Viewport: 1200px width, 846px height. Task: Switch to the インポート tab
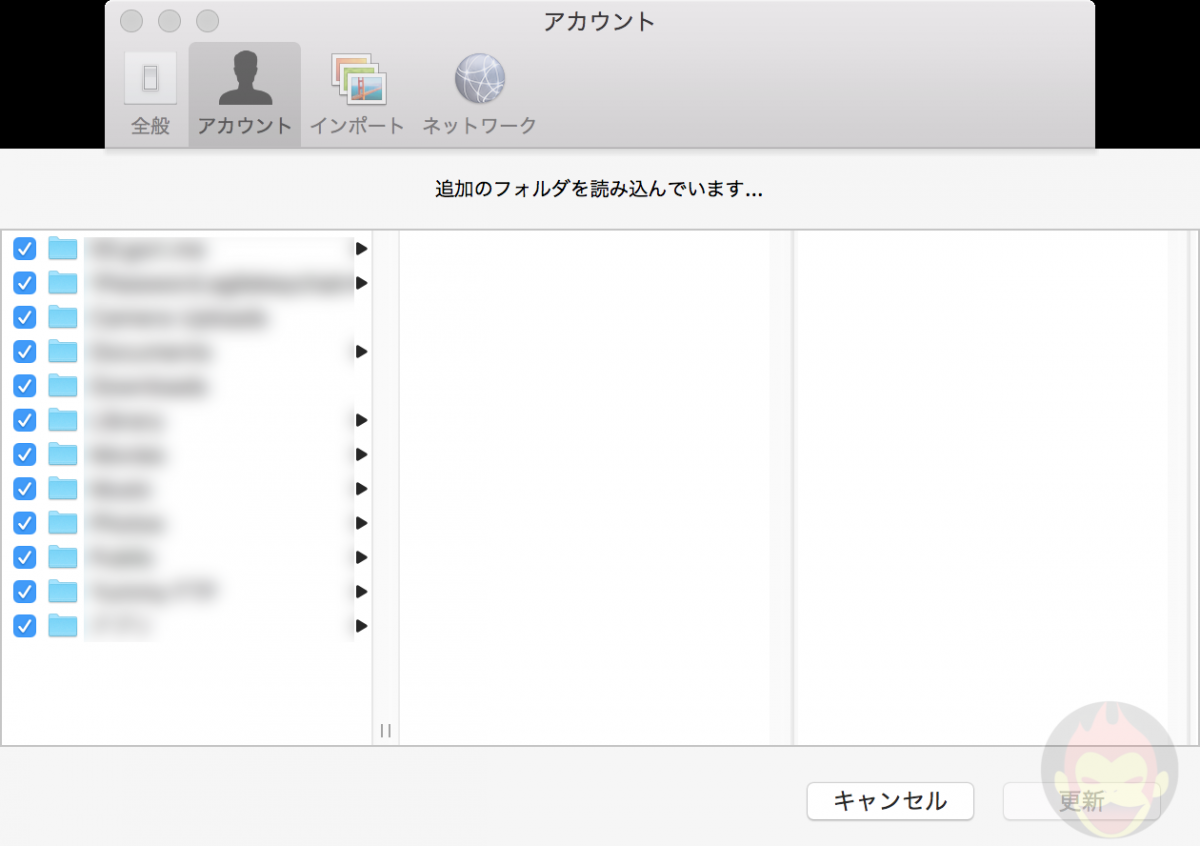pyautogui.click(x=357, y=80)
